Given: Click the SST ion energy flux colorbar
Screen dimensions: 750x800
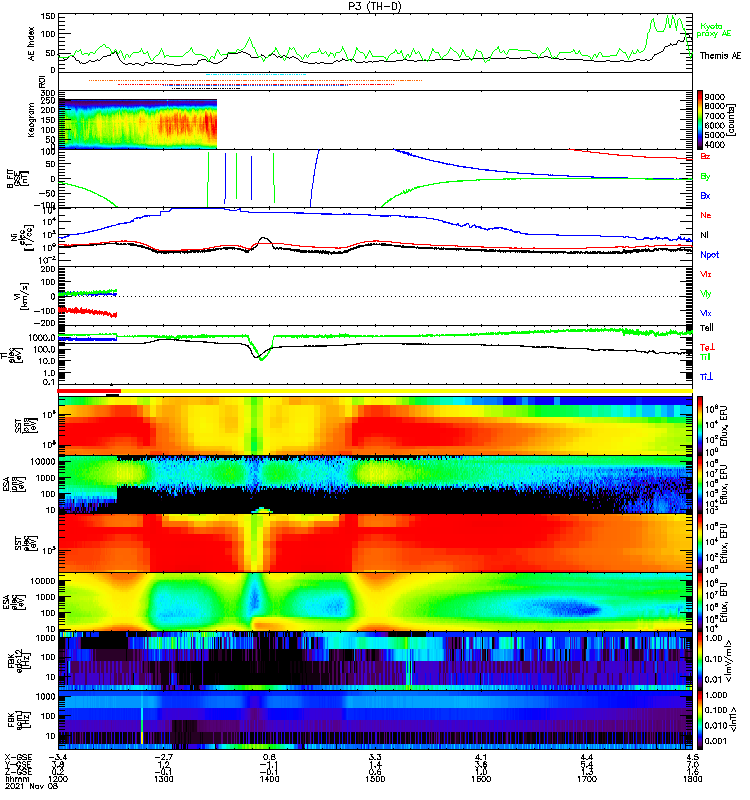Looking at the screenshot, I should tap(700, 426).
